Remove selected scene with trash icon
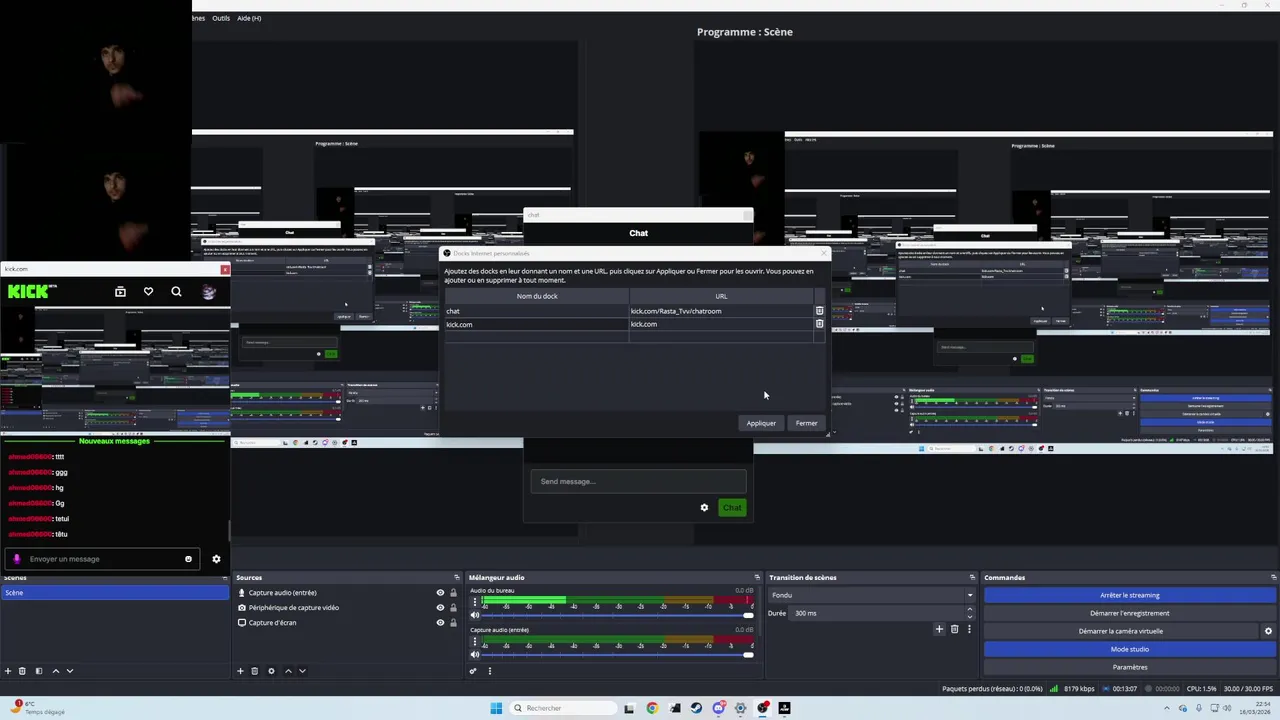The height and width of the screenshot is (720, 1280). (22, 671)
